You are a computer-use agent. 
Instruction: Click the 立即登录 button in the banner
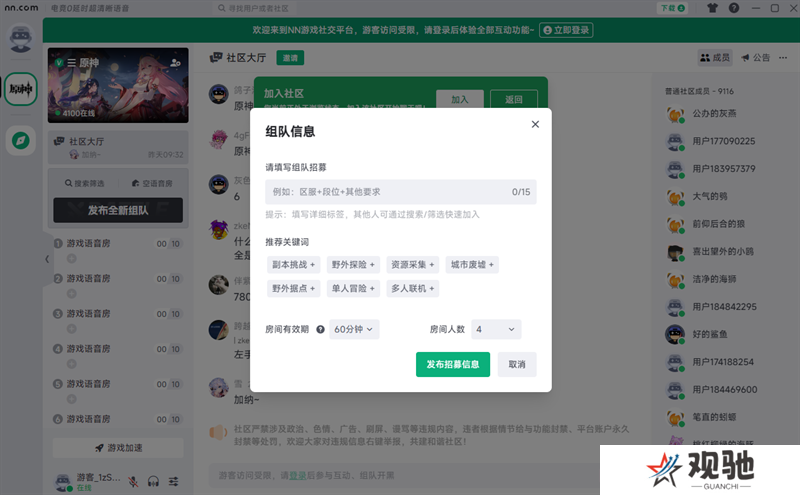pos(566,30)
